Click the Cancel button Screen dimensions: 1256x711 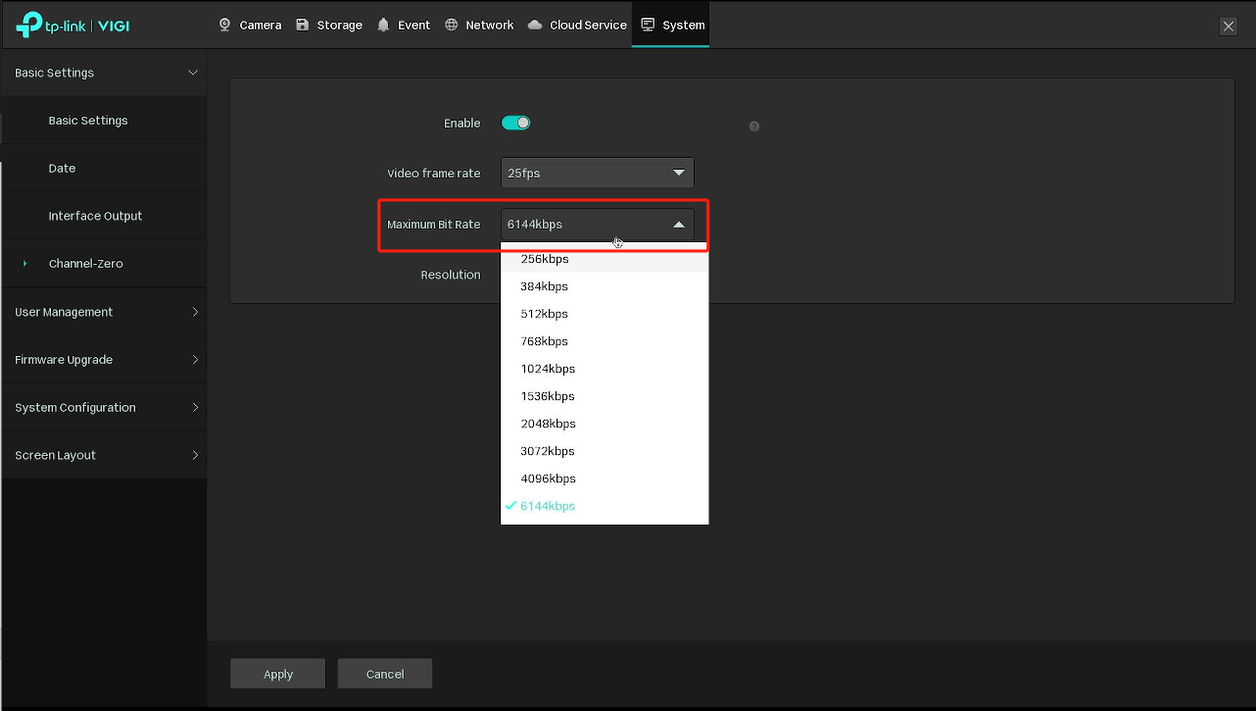pos(385,674)
